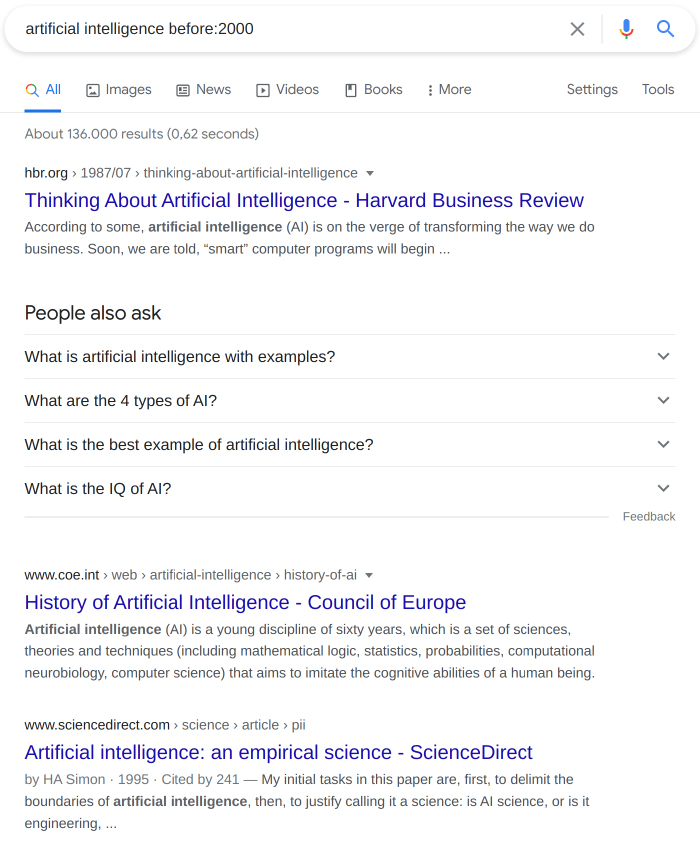Image resolution: width=700 pixels, height=847 pixels.
Task: Expand 'What is artificial intelligence with examples?'
Action: pyautogui.click(x=350, y=357)
